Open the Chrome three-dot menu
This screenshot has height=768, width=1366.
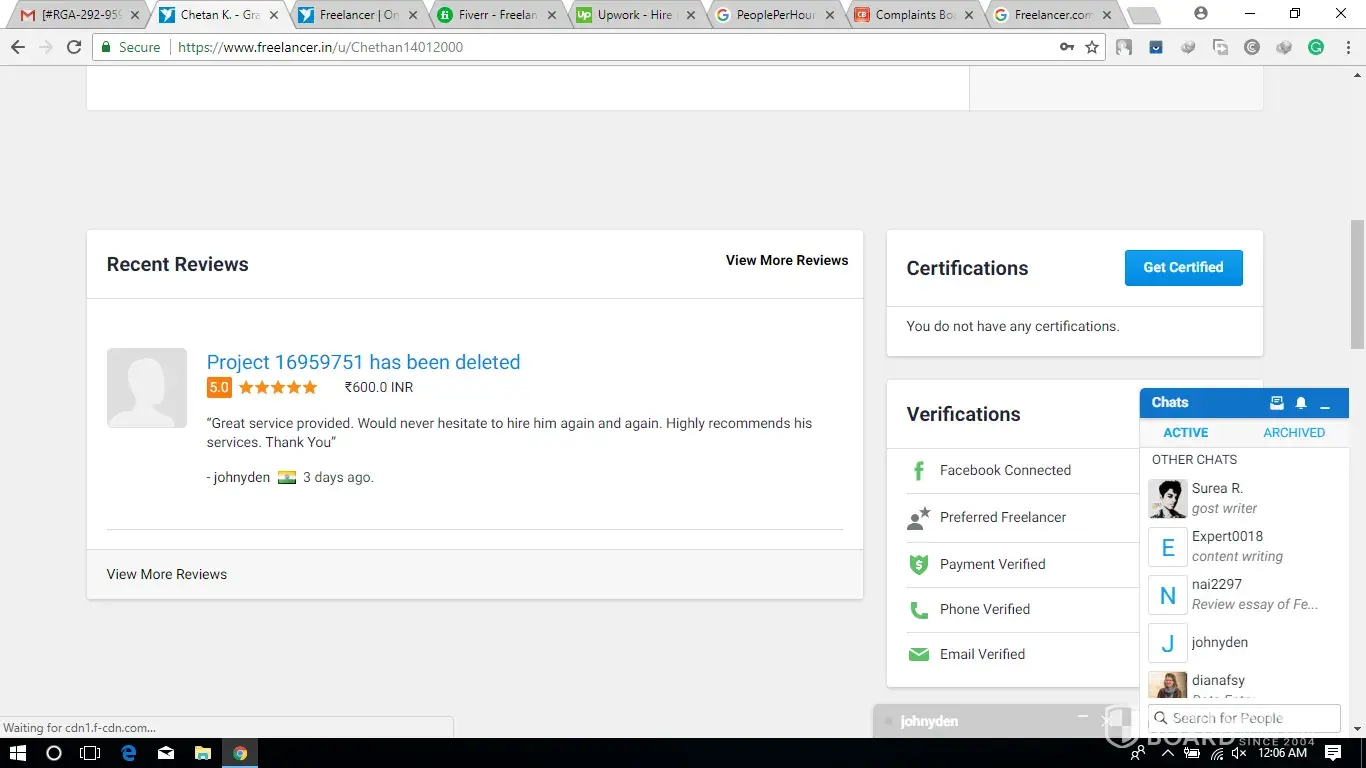pos(1346,47)
